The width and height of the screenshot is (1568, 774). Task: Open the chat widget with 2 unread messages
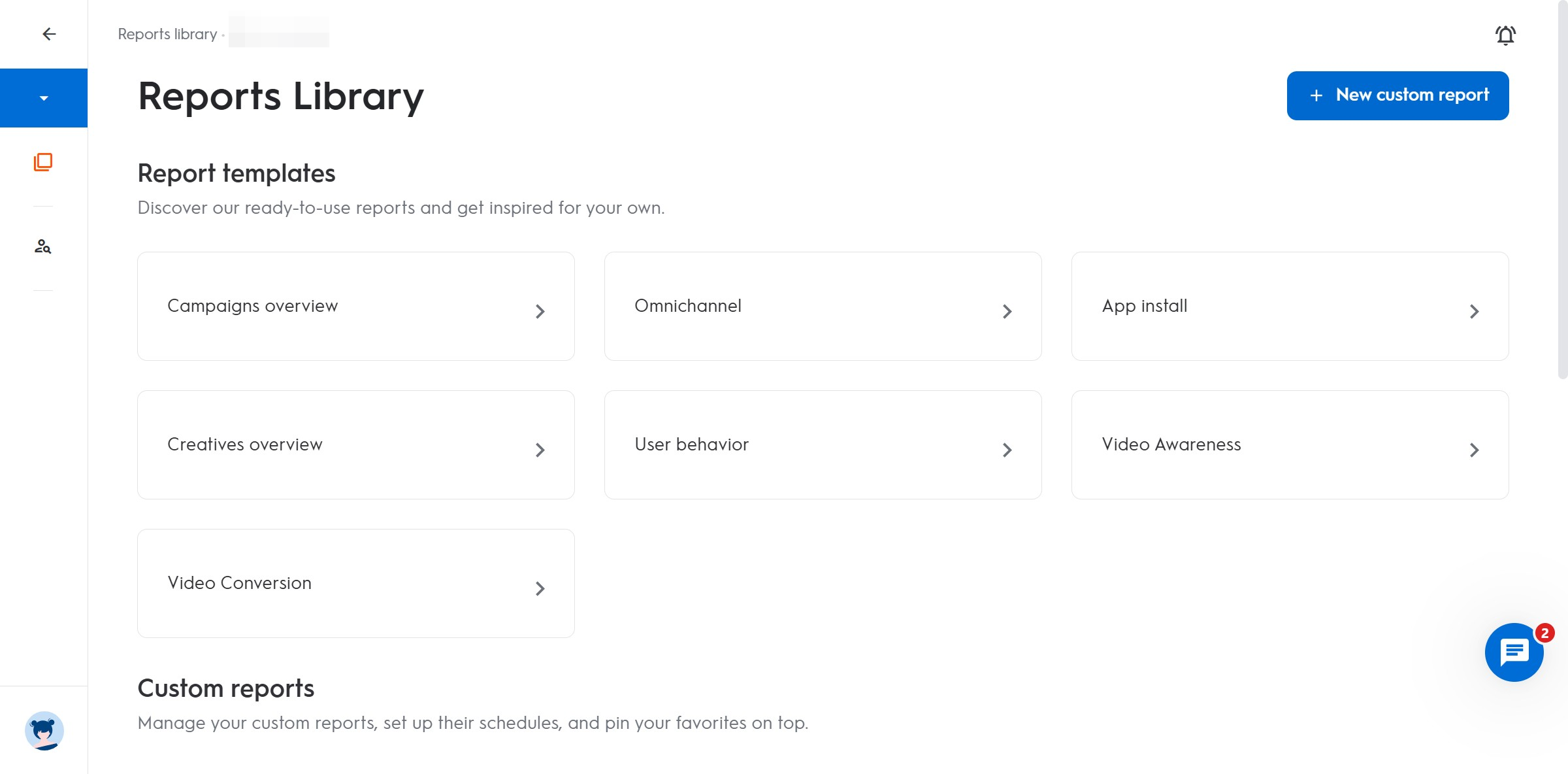[x=1513, y=652]
